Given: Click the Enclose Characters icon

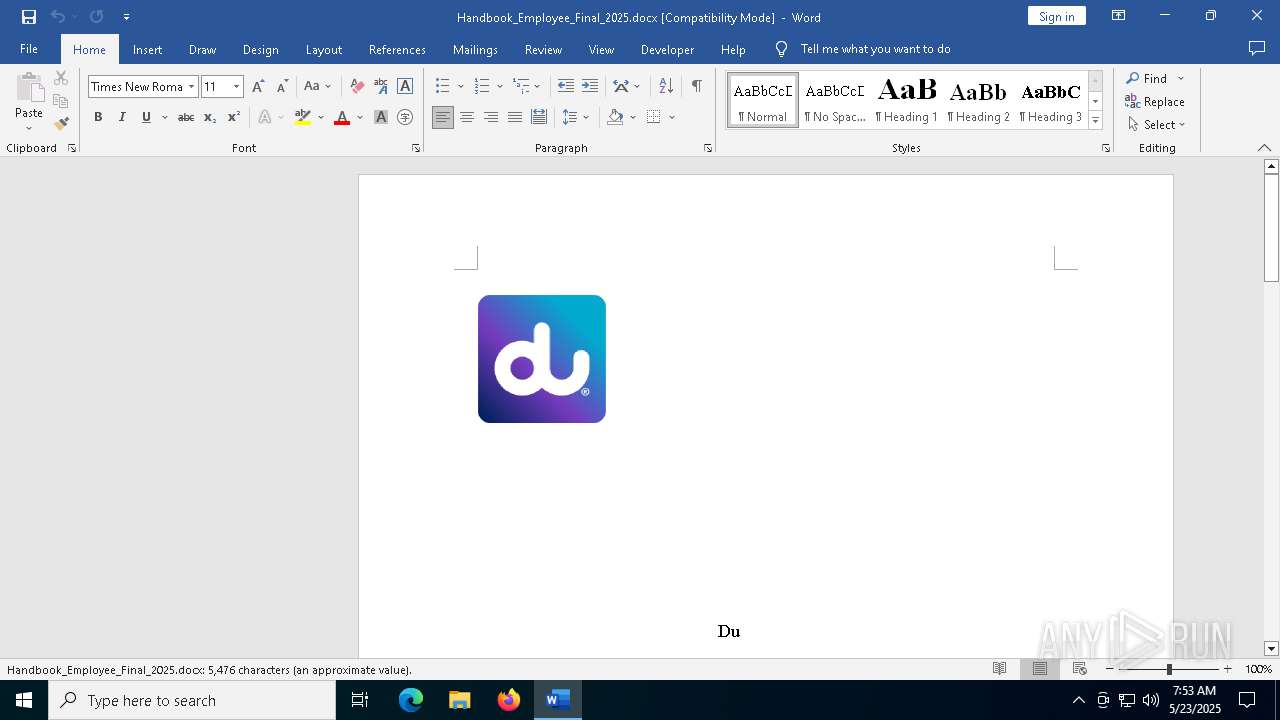Looking at the screenshot, I should (405, 117).
